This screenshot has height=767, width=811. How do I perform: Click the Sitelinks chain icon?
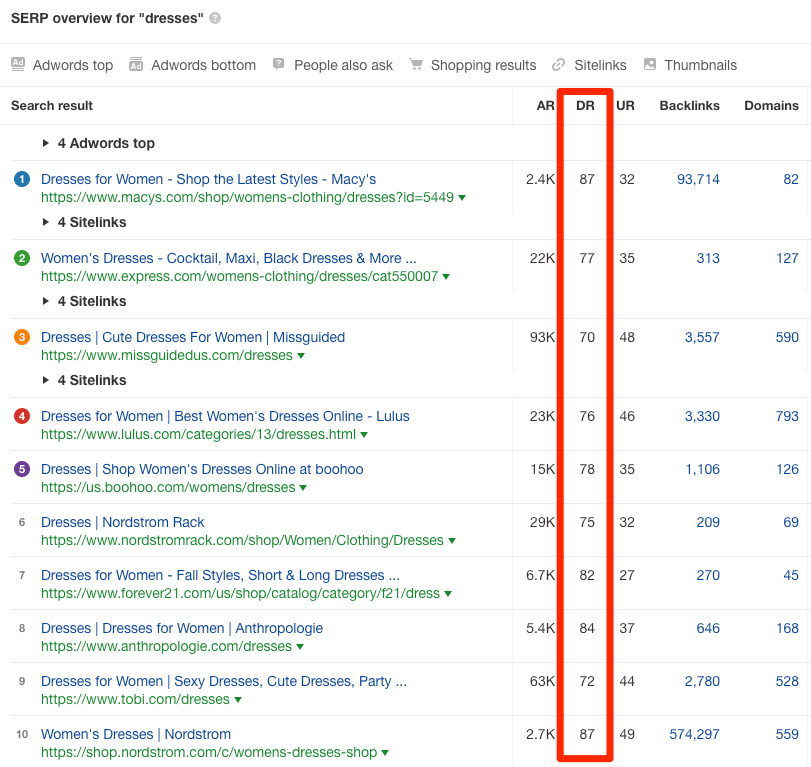(x=559, y=65)
